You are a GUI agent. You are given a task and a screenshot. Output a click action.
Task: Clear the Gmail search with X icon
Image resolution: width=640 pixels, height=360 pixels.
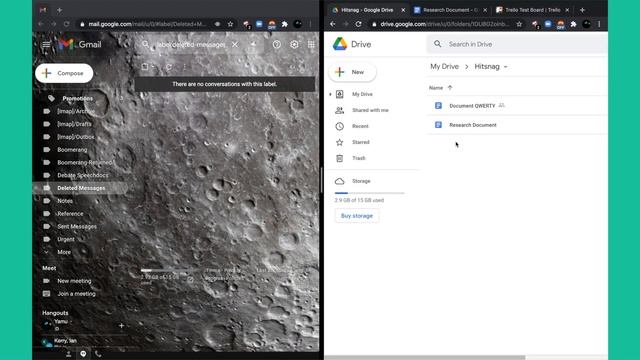235,44
